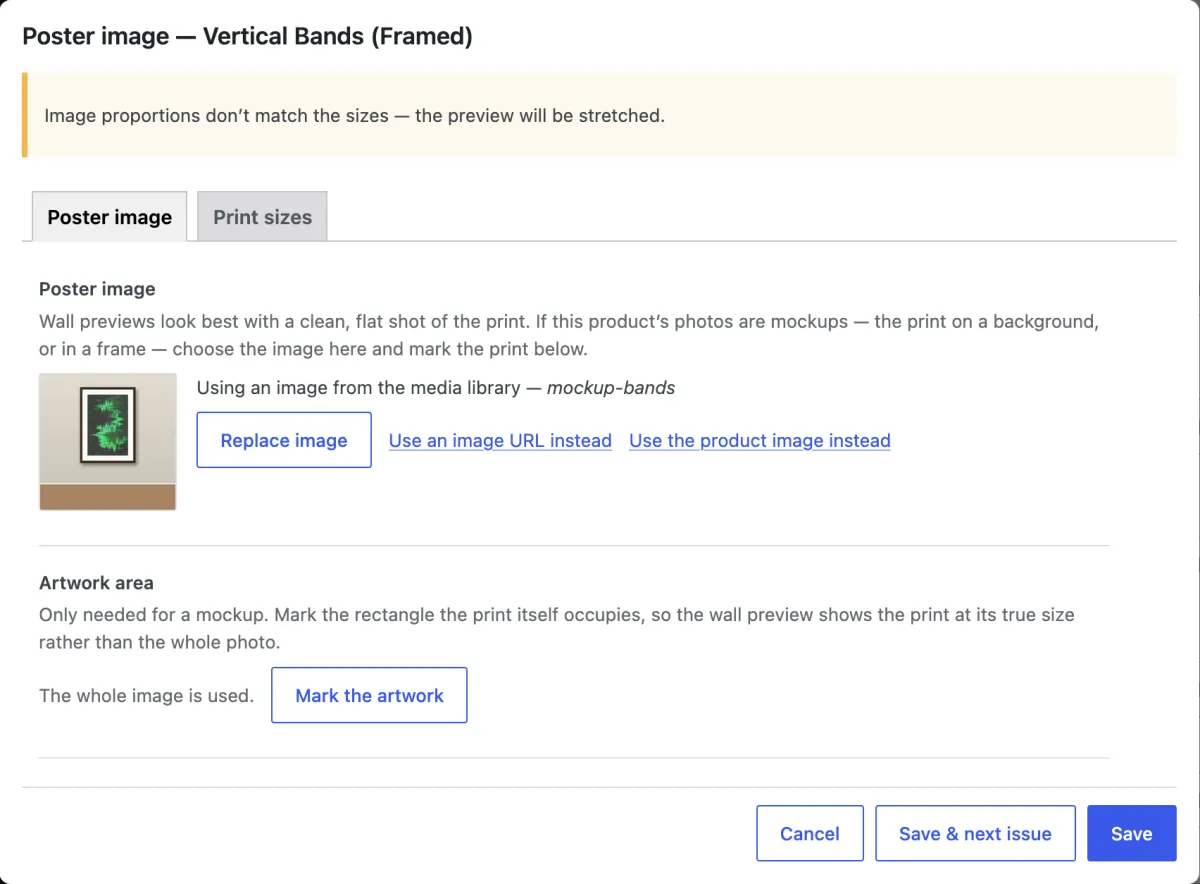Choose Use the product image instead link

point(760,440)
